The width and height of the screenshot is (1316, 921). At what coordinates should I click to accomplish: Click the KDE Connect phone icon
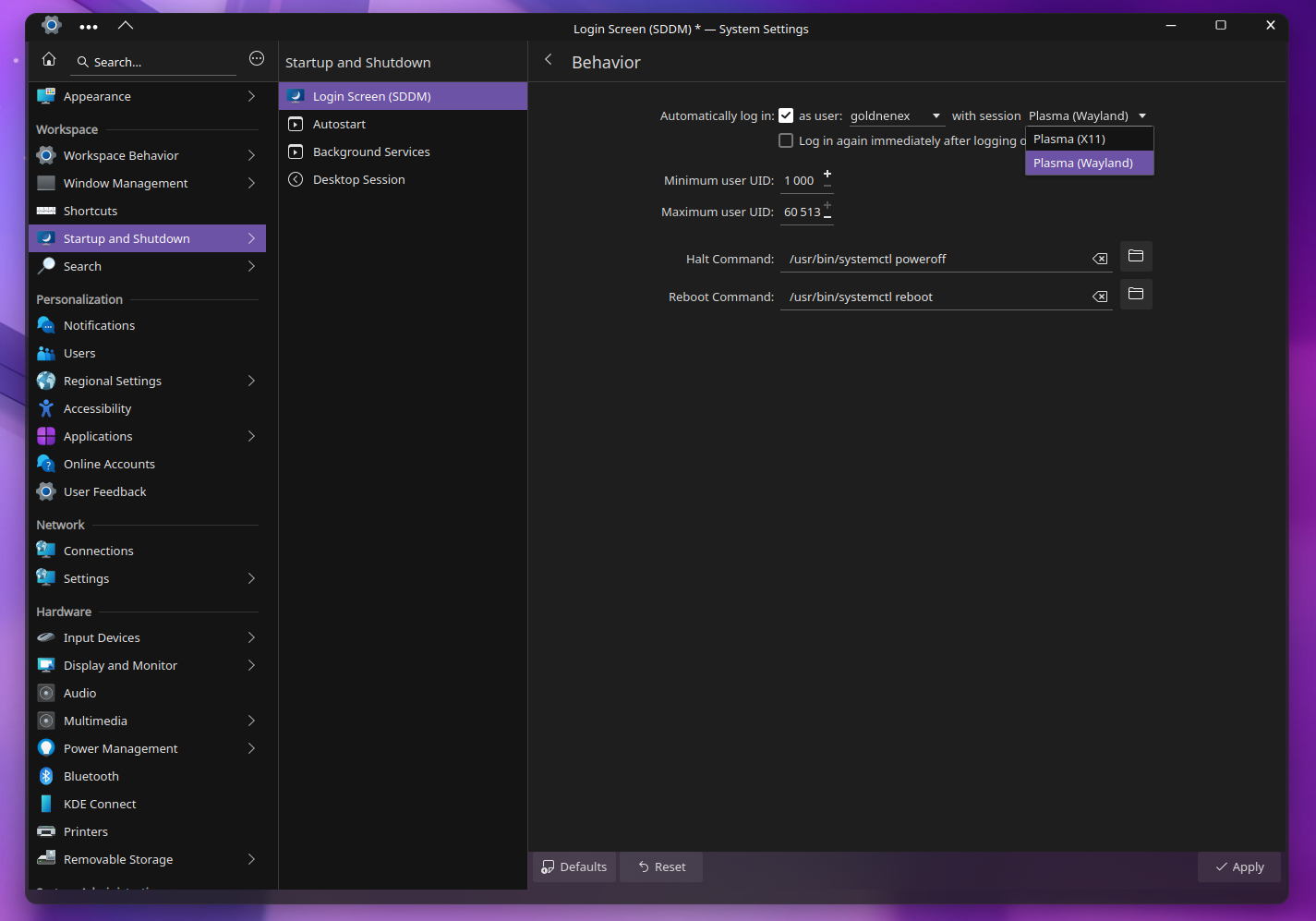point(46,804)
